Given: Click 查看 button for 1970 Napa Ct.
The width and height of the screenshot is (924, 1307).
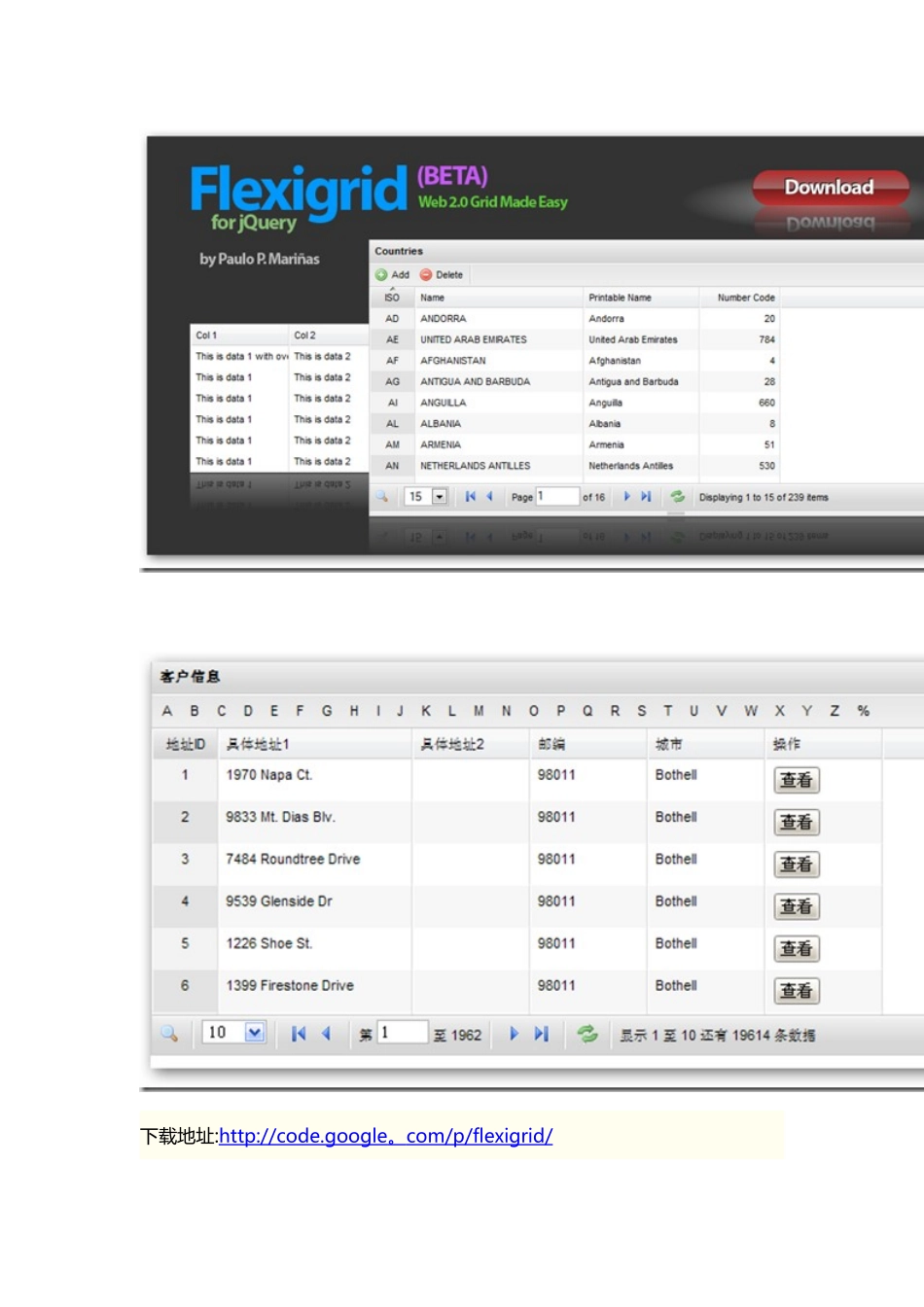Looking at the screenshot, I should click(x=797, y=780).
